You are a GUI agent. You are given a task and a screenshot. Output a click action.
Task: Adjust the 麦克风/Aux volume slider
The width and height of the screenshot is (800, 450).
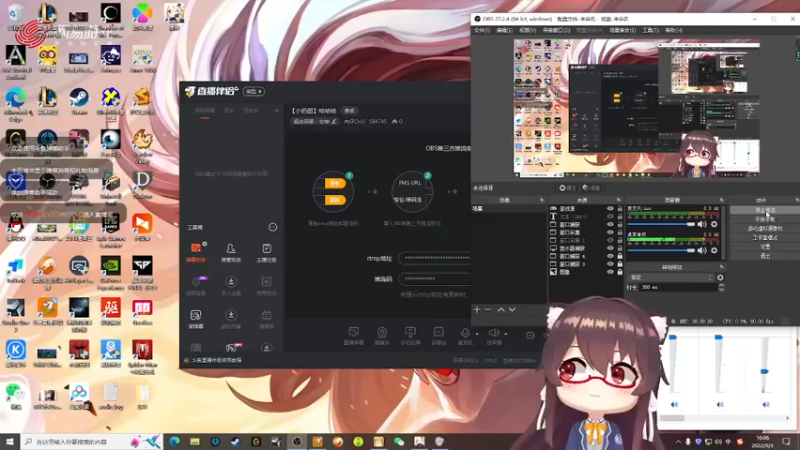(661, 224)
